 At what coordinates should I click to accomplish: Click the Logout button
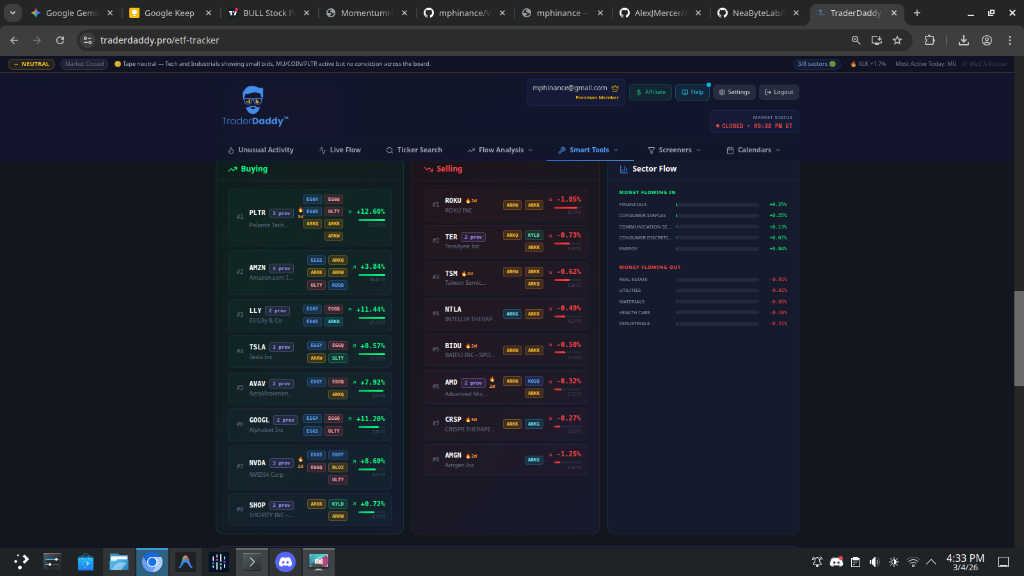pyautogui.click(x=779, y=91)
